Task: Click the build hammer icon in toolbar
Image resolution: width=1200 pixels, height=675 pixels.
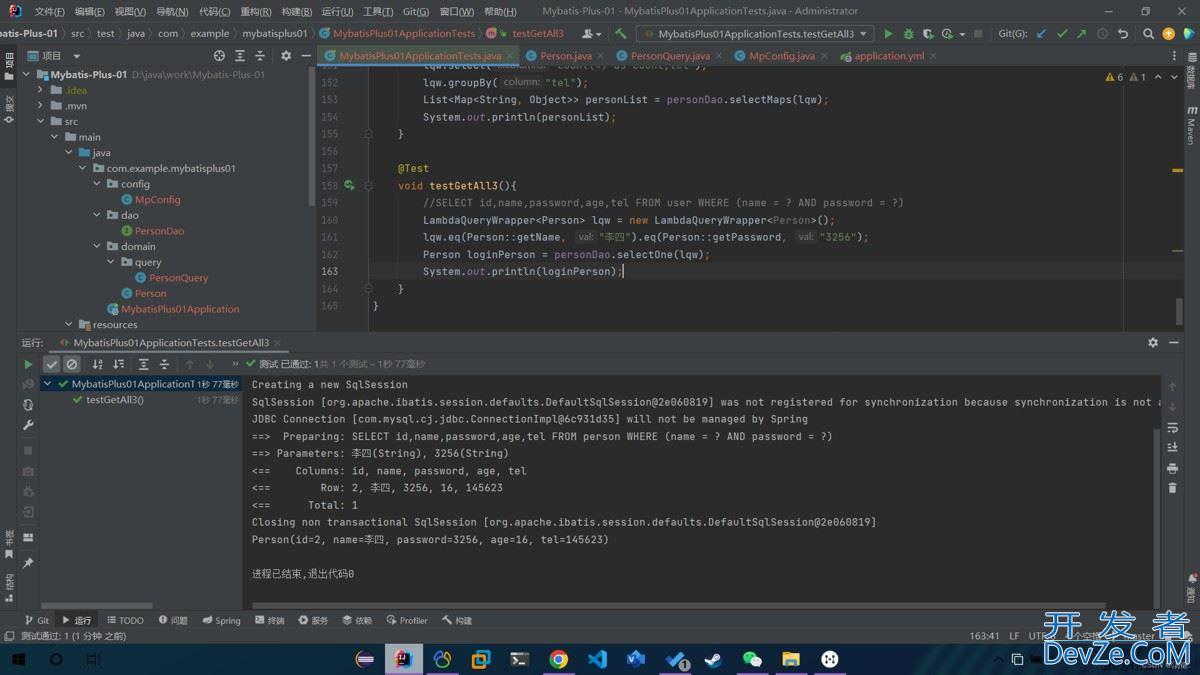Action: tap(621, 34)
